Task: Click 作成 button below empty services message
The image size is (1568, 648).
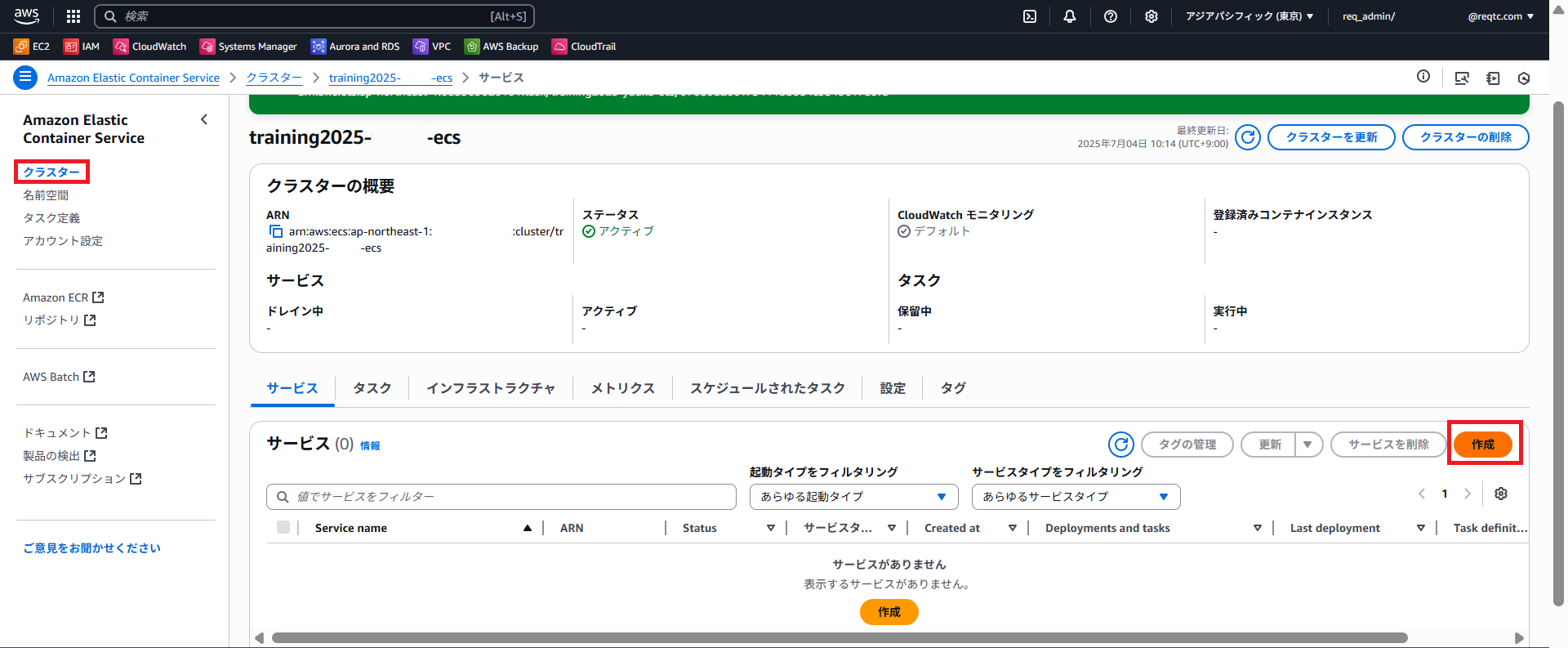Action: point(889,612)
